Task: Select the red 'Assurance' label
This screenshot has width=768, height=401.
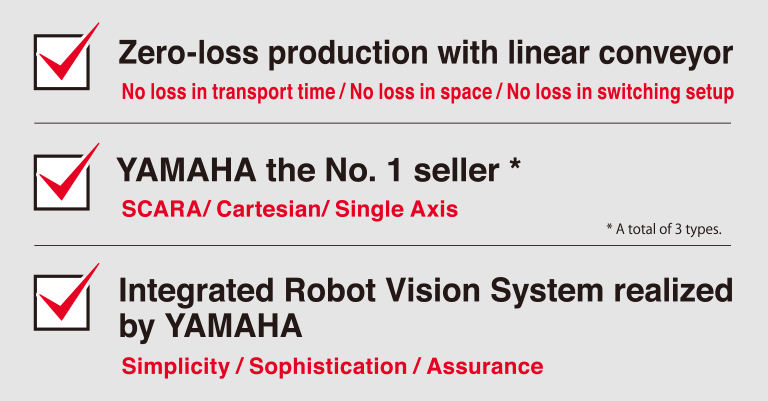Action: (485, 367)
